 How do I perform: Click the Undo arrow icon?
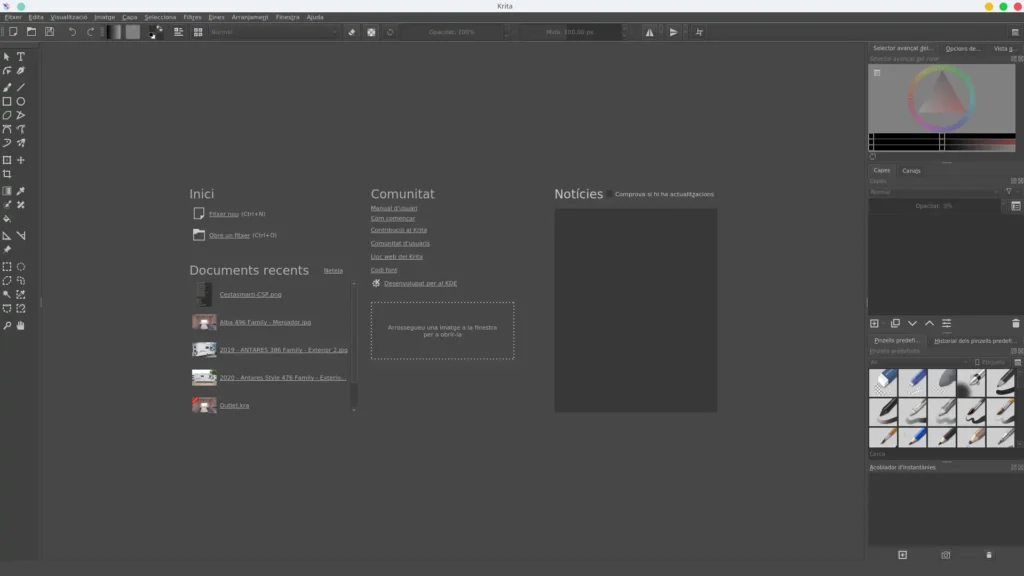pyautogui.click(x=72, y=31)
